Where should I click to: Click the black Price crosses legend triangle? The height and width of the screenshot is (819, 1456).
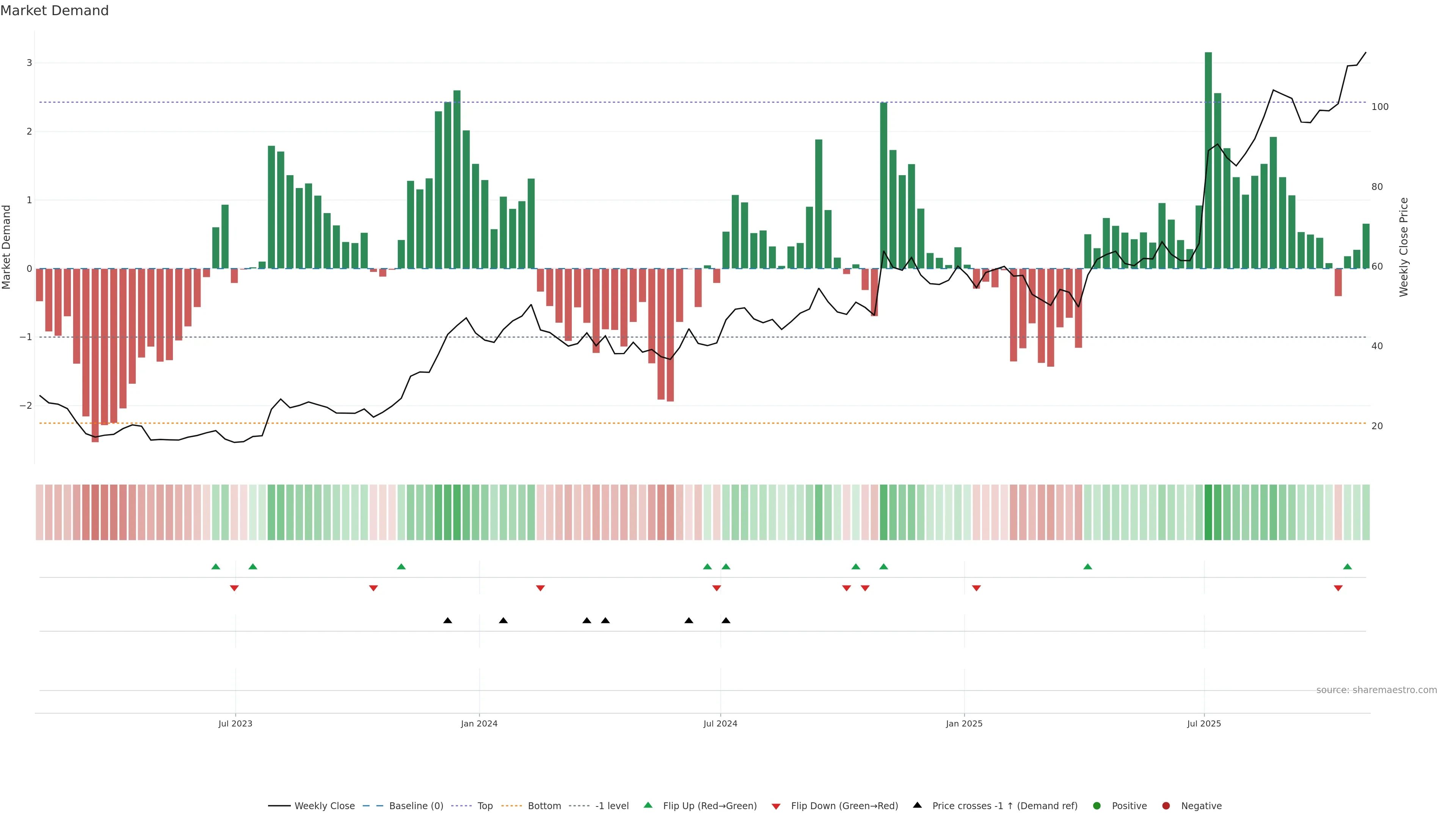click(917, 805)
